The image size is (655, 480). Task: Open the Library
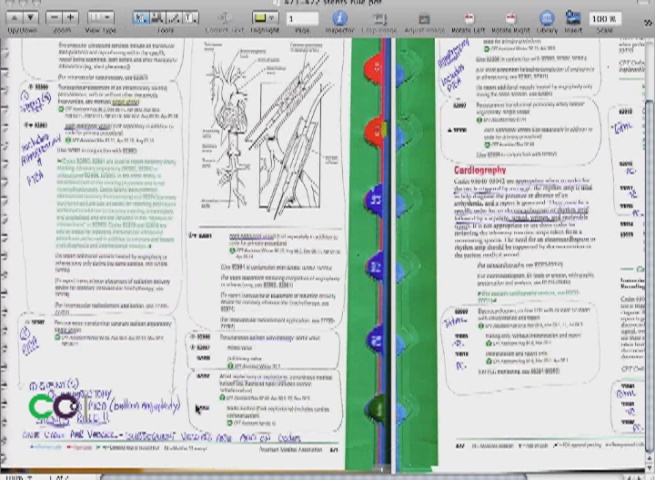547,18
